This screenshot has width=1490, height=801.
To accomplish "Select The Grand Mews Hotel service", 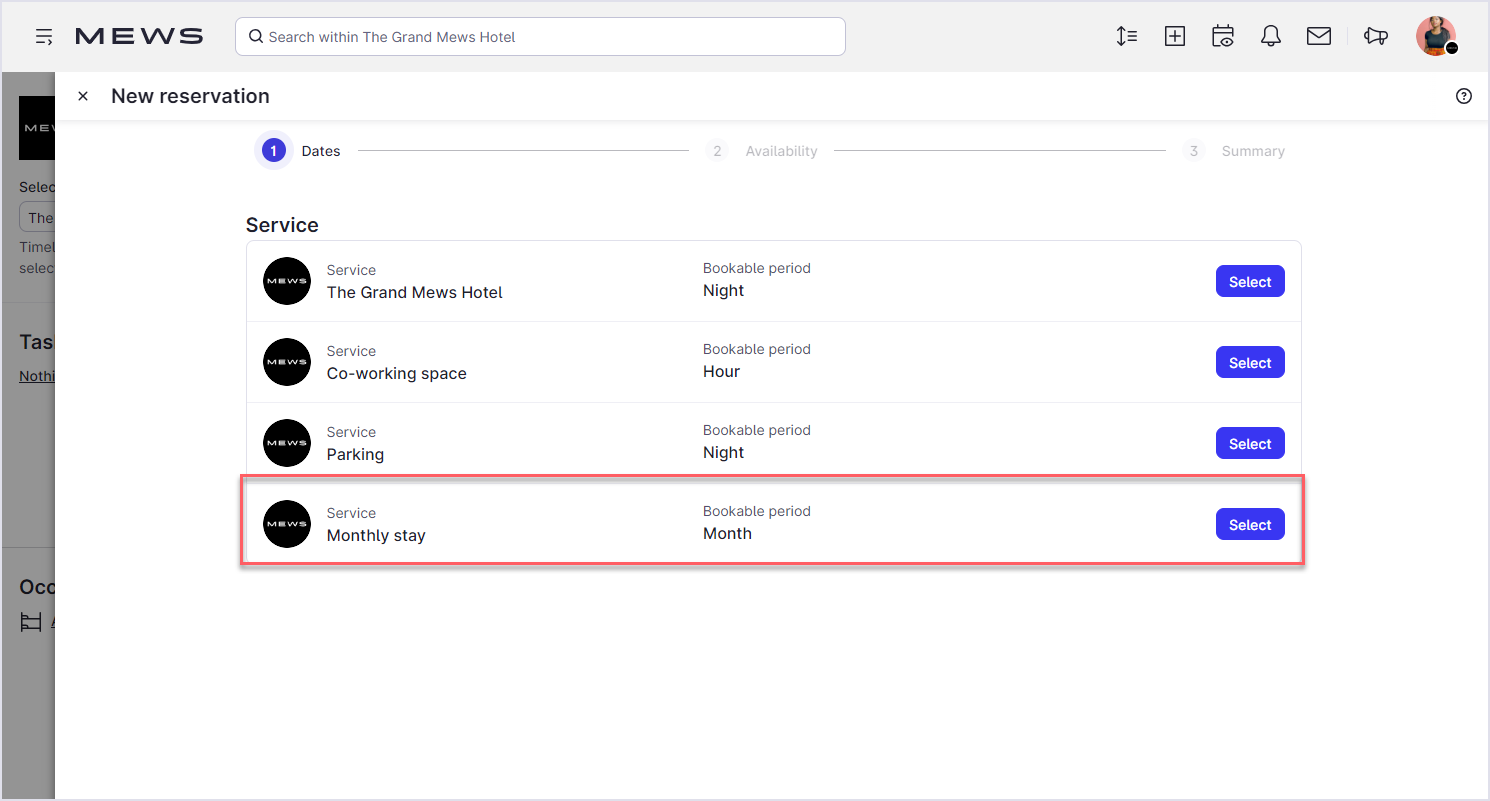I will coord(1250,281).
